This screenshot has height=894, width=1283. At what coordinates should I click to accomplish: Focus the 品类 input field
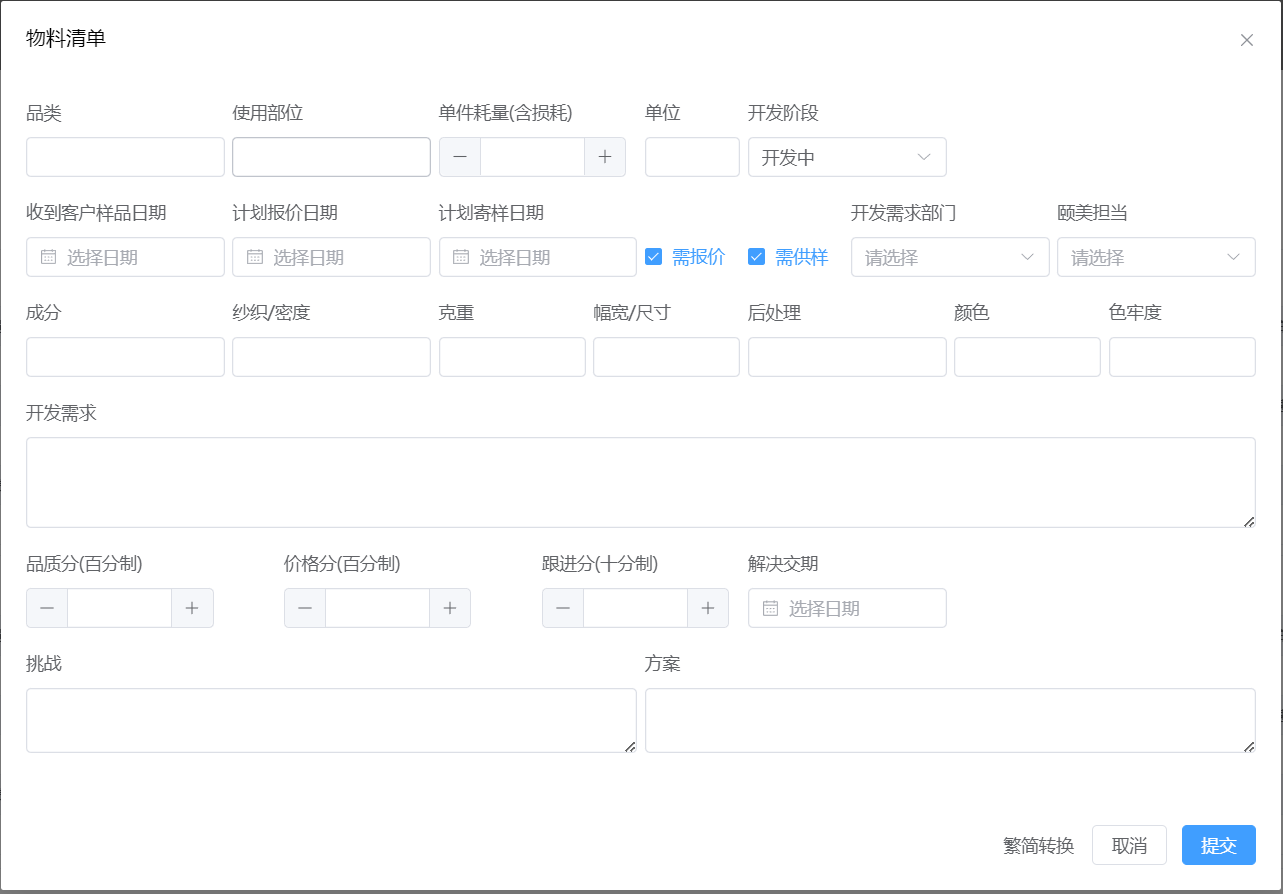125,157
